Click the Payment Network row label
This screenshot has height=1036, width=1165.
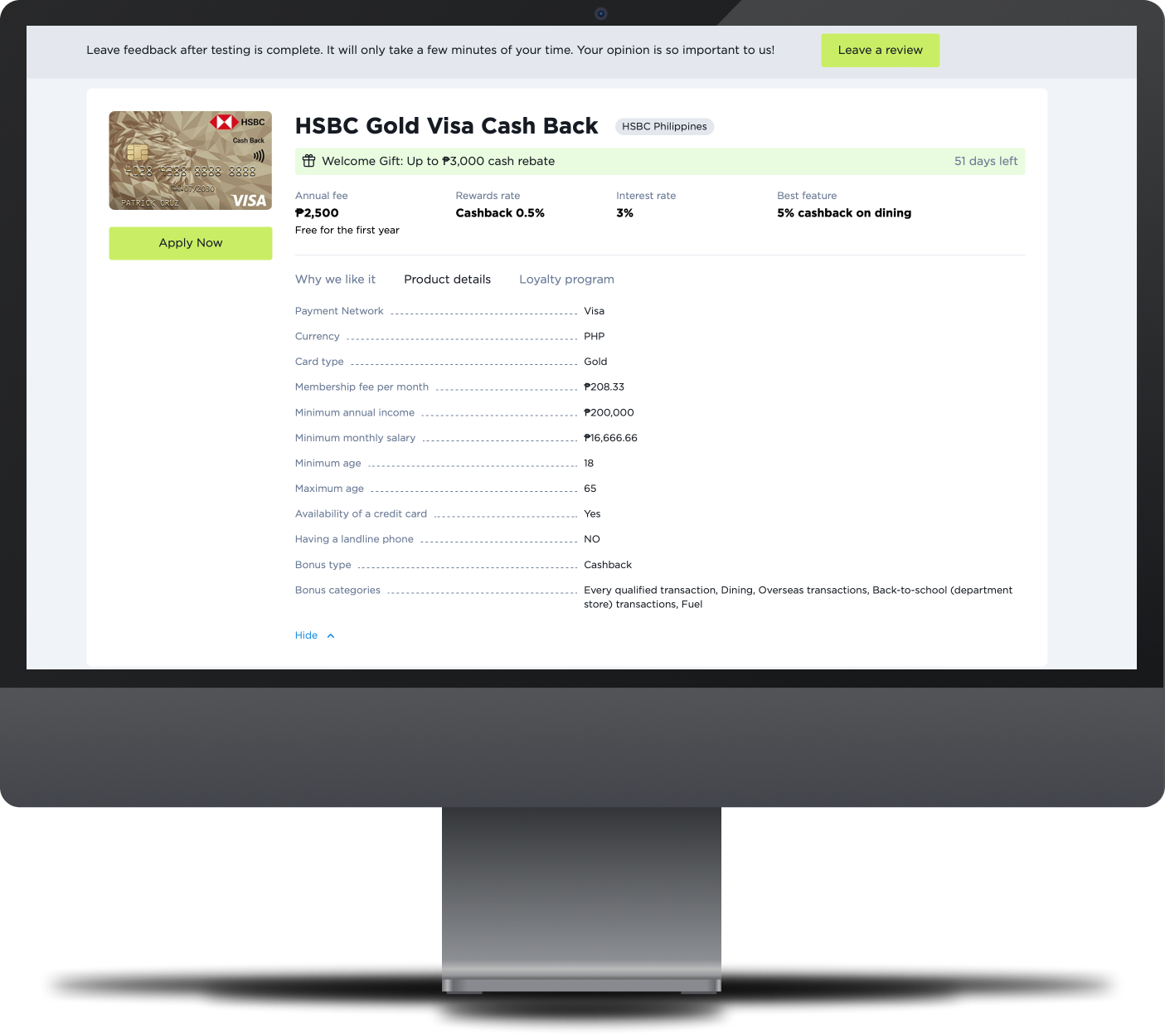(x=339, y=311)
